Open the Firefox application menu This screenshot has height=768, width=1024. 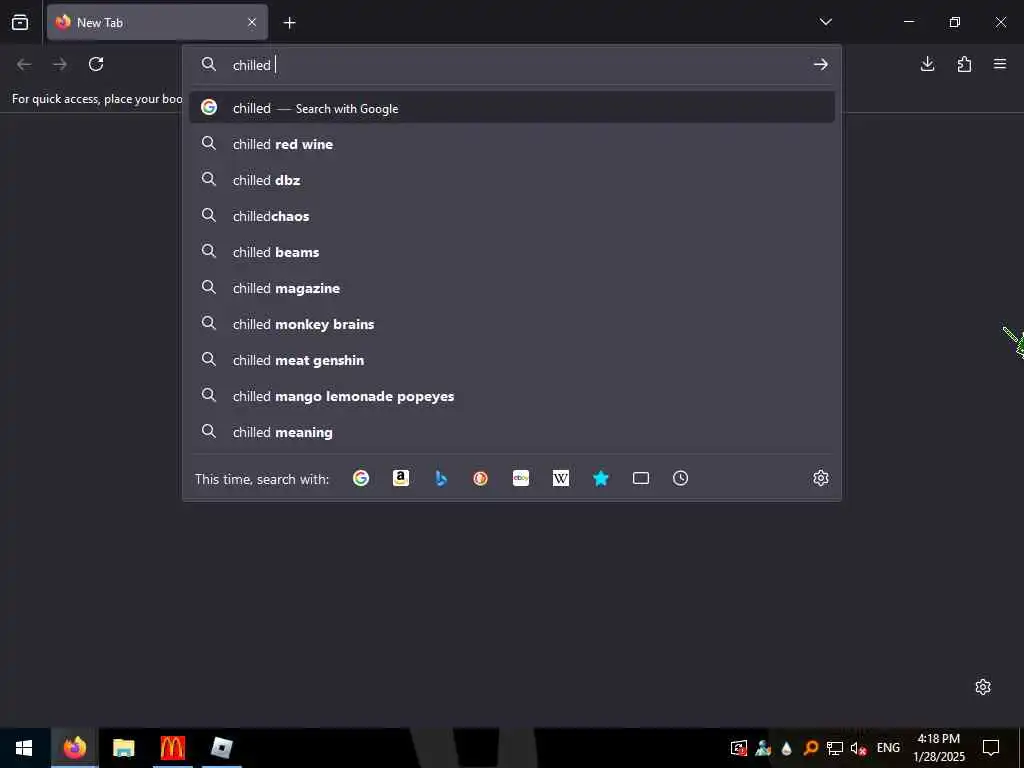(1000, 64)
